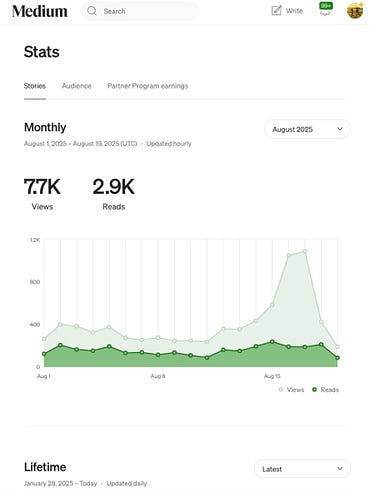Click the Updated daily text
The width and height of the screenshot is (375, 495).
point(127,483)
